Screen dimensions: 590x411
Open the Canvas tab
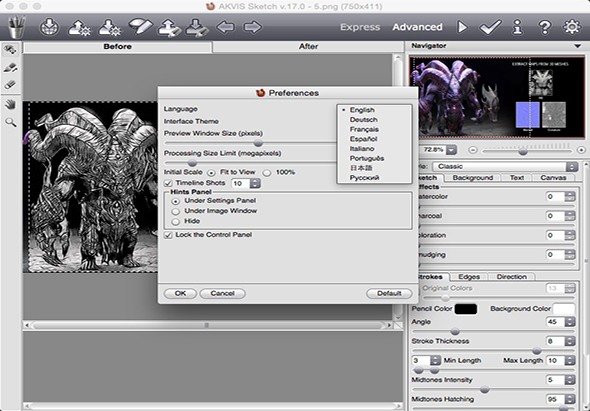(553, 178)
